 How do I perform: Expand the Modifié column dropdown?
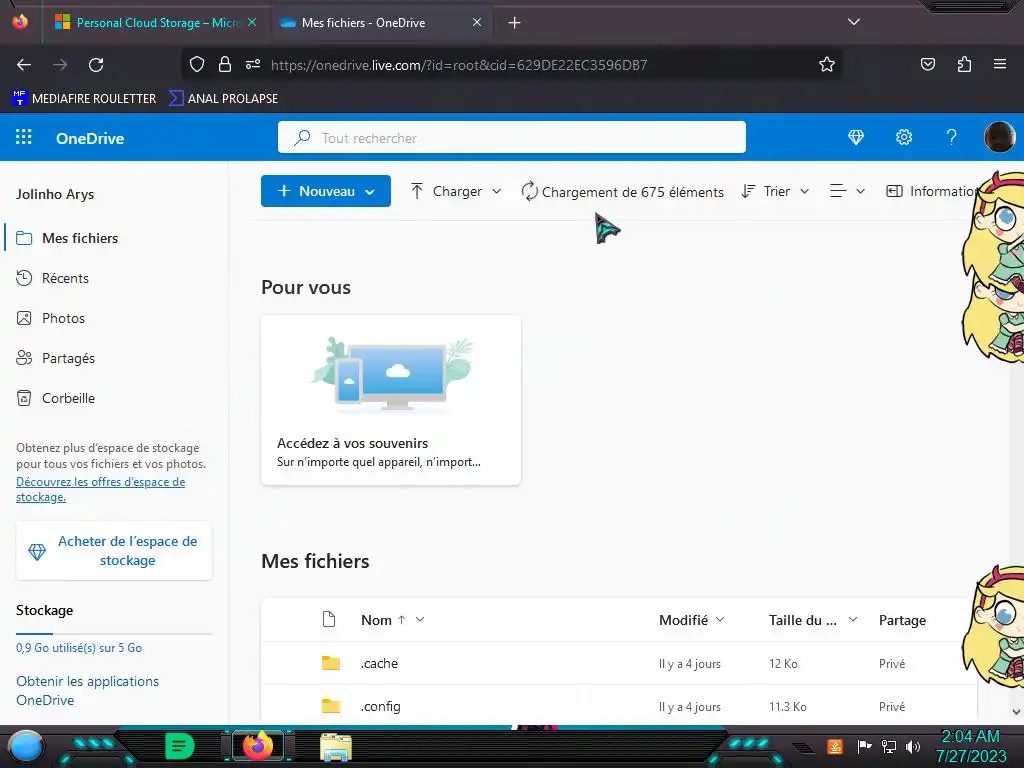tap(720, 620)
